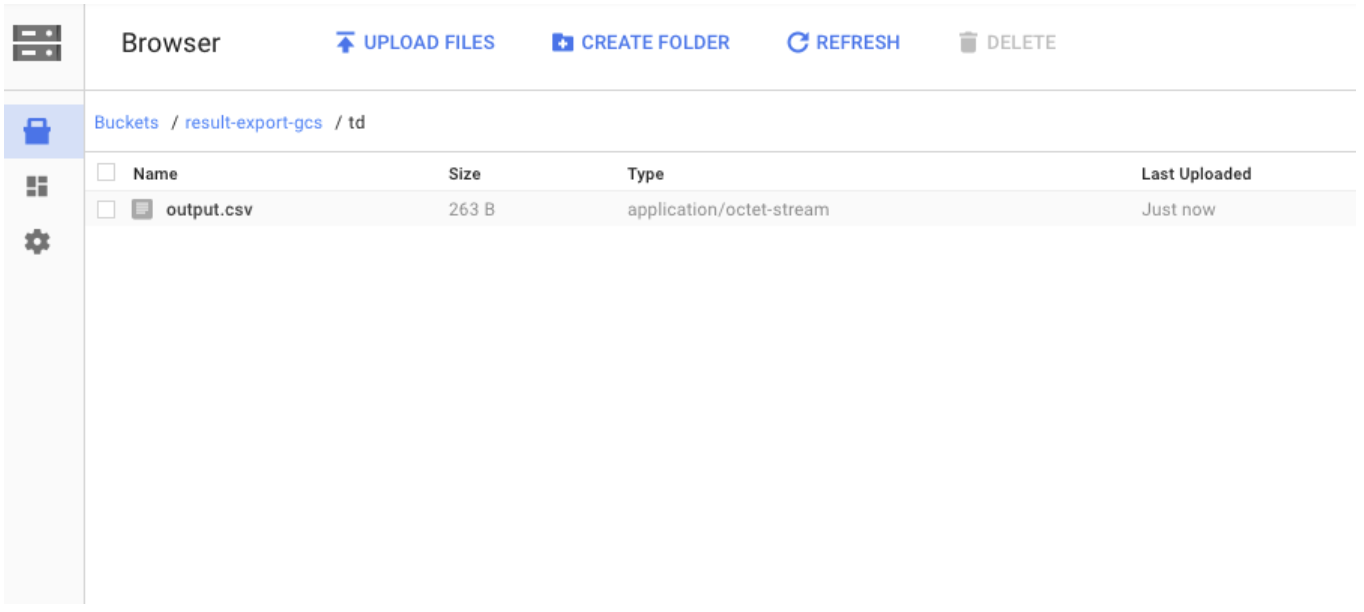The width and height of the screenshot is (1364, 612).
Task: Refresh the bucket file listing
Action: pyautogui.click(x=843, y=43)
